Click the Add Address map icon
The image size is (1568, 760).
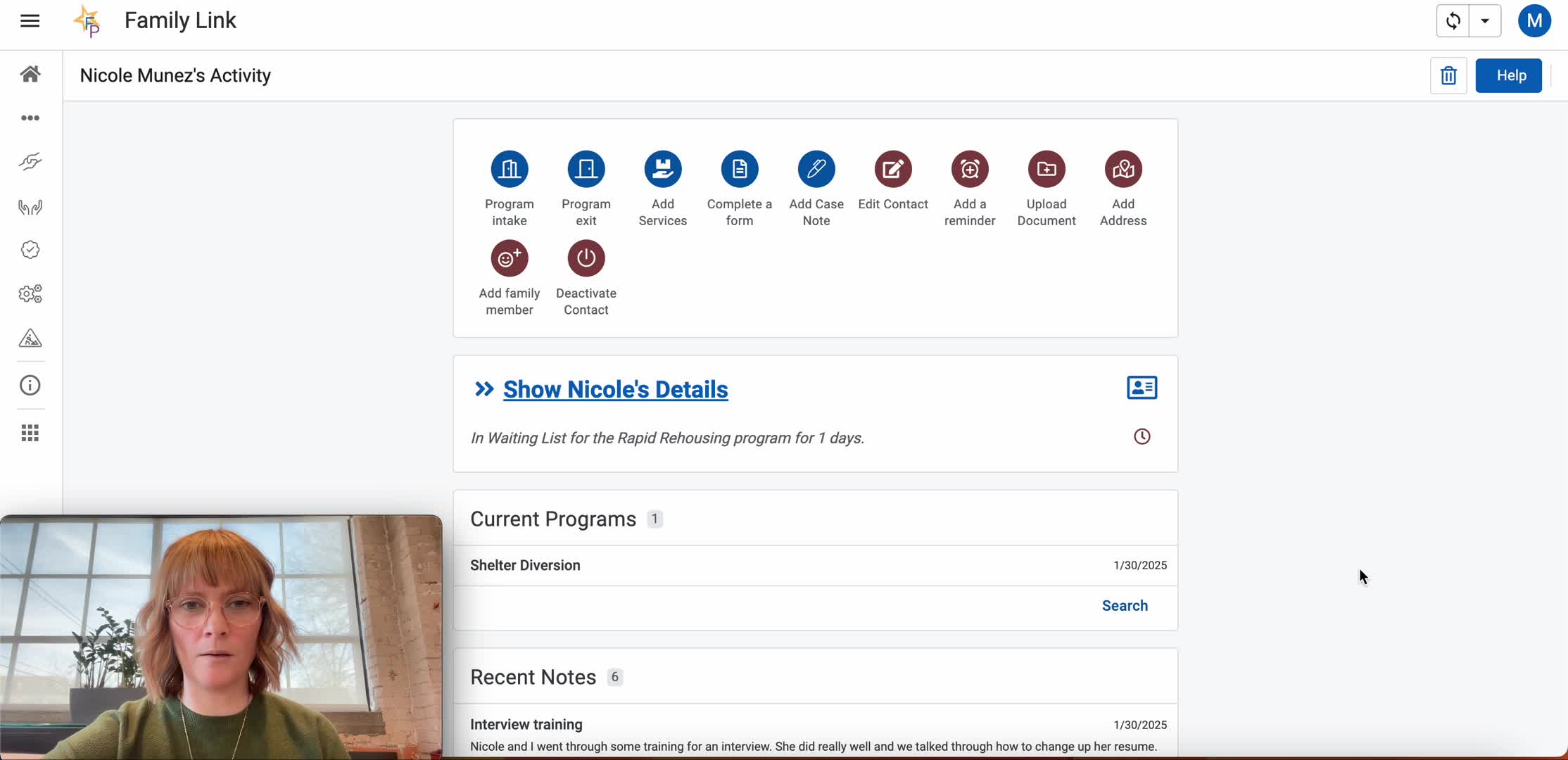coord(1123,169)
